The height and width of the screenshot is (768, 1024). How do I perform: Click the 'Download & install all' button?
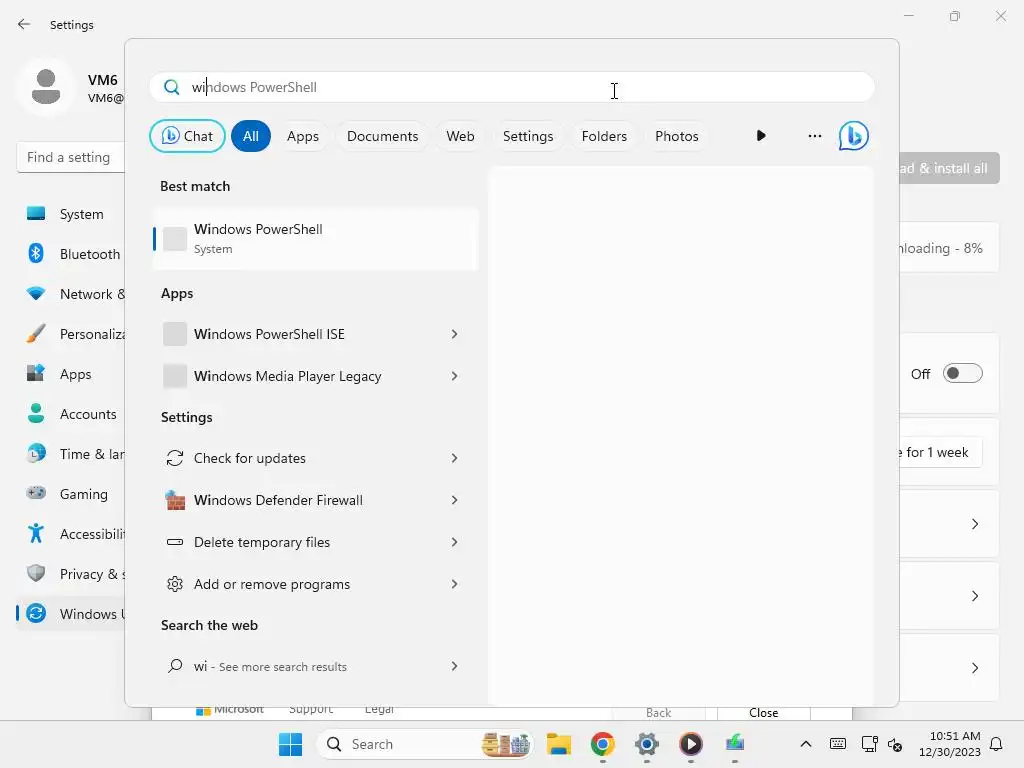[949, 168]
